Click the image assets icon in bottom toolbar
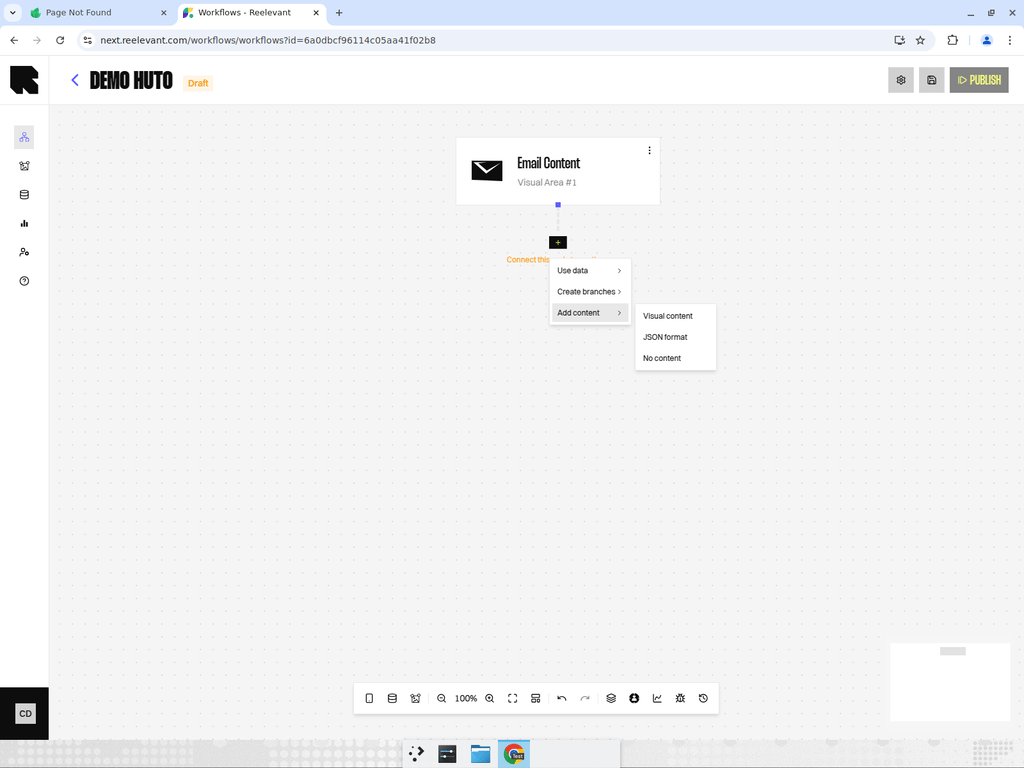Image resolution: width=1024 pixels, height=768 pixels. tap(415, 698)
